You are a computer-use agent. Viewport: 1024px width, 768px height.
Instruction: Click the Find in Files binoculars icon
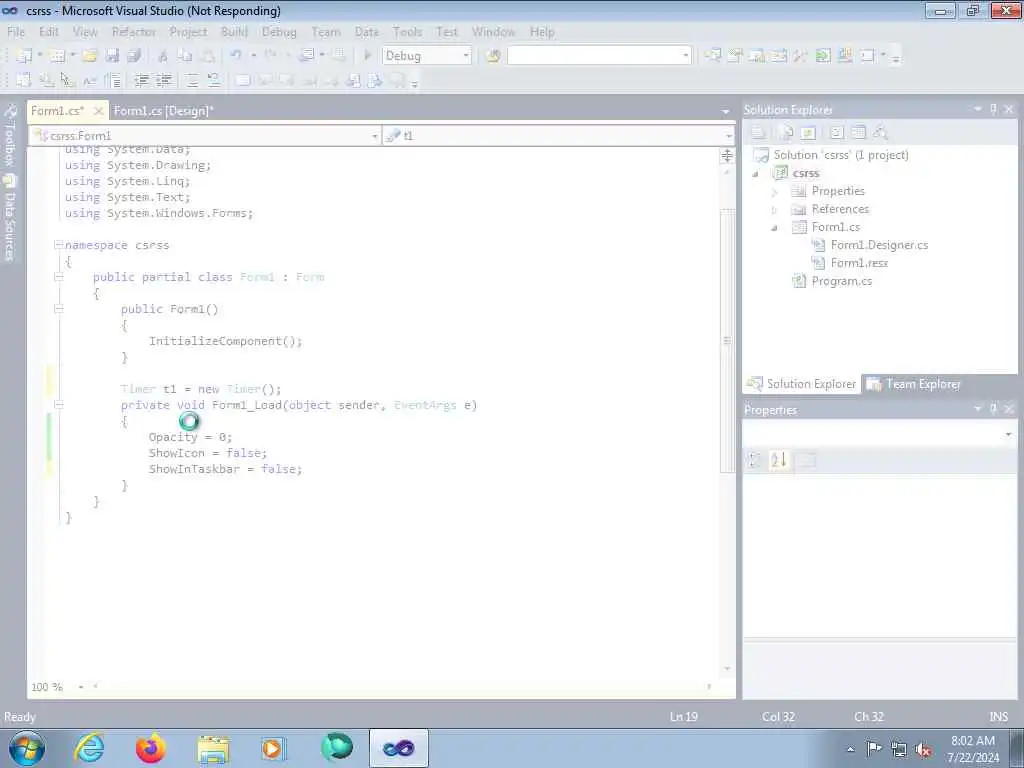pyautogui.click(x=493, y=56)
